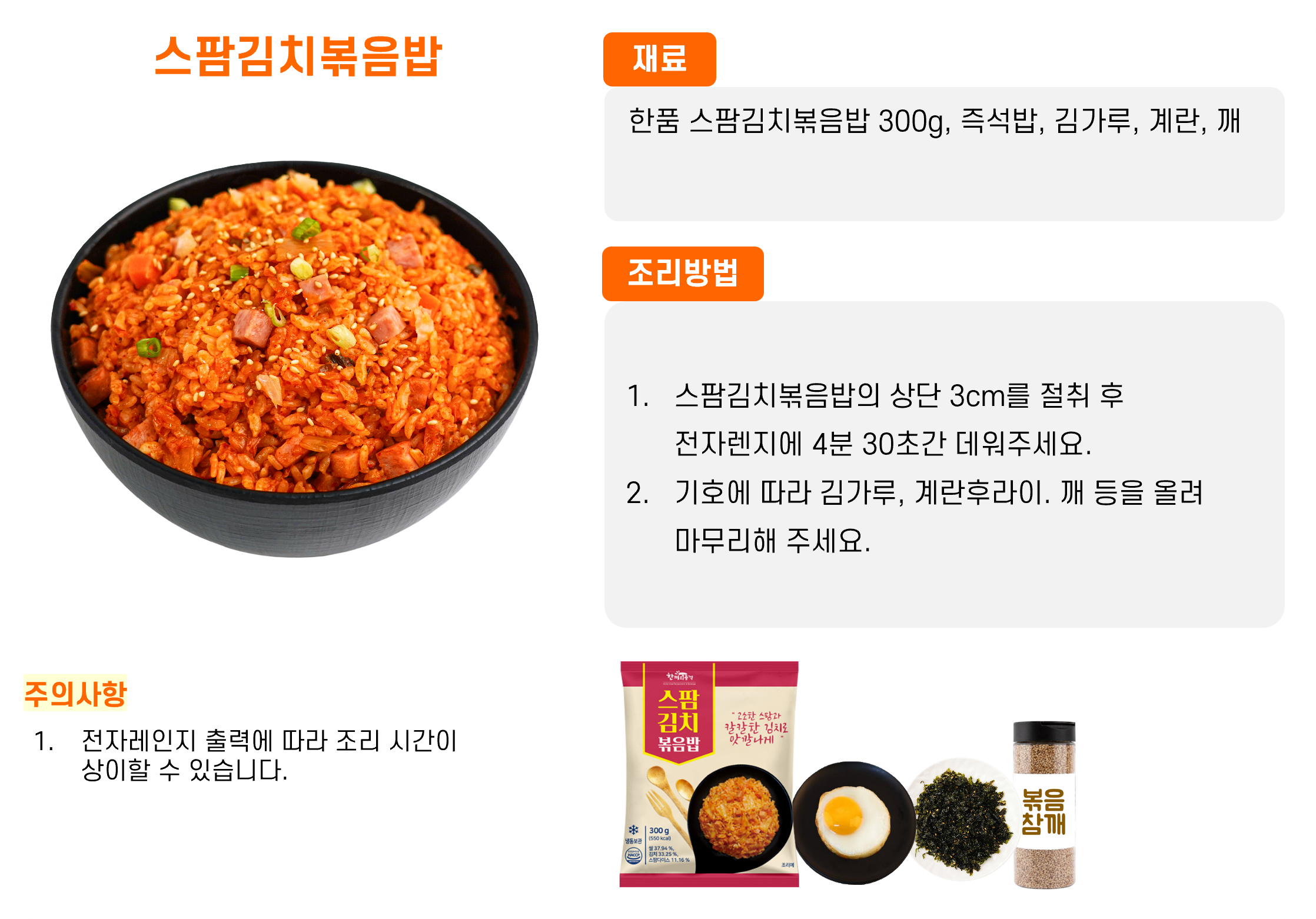Click the ingredients list text line
This screenshot has width=1316, height=919.
pos(935,121)
